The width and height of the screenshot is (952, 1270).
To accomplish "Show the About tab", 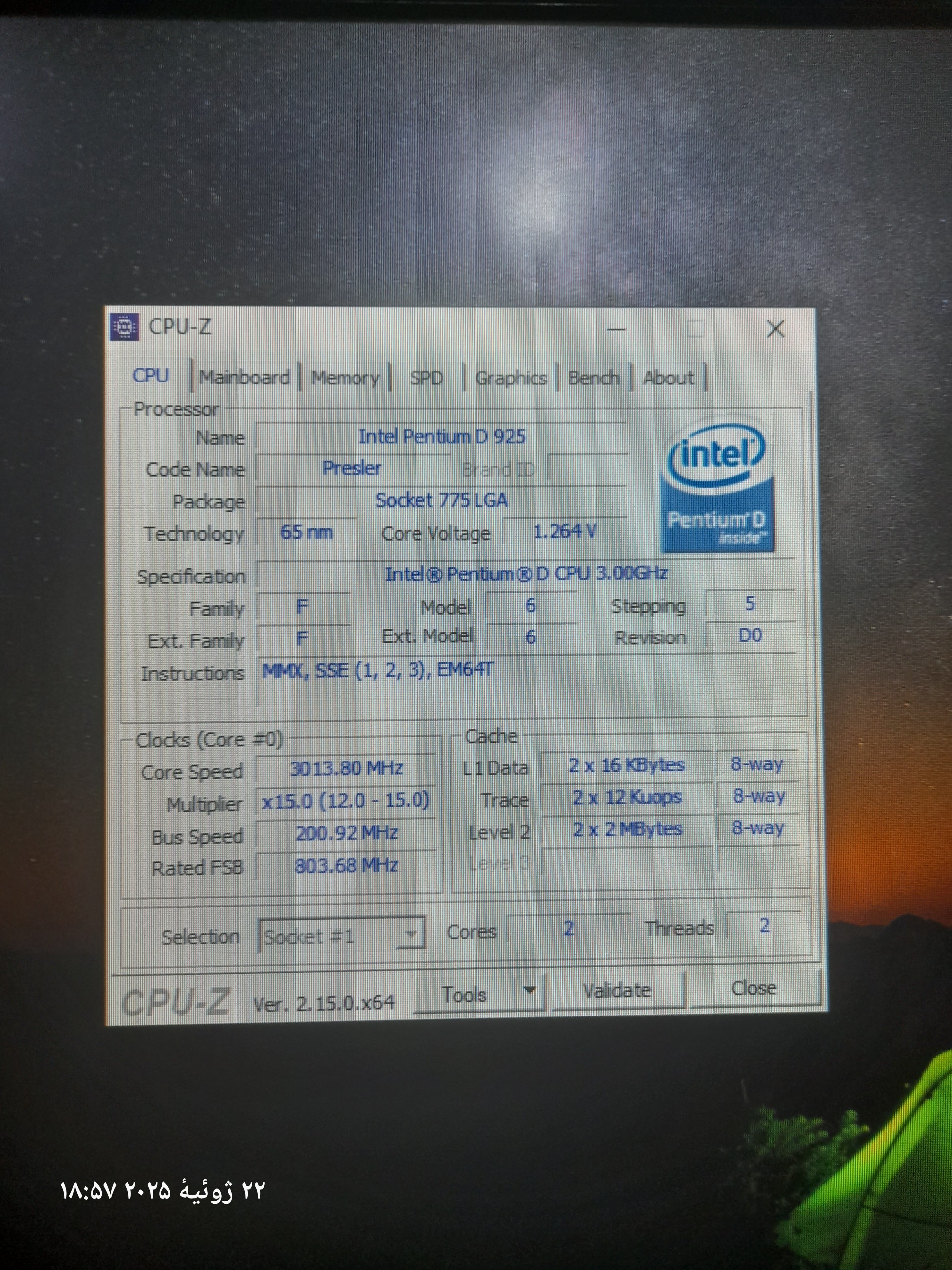I will point(668,378).
